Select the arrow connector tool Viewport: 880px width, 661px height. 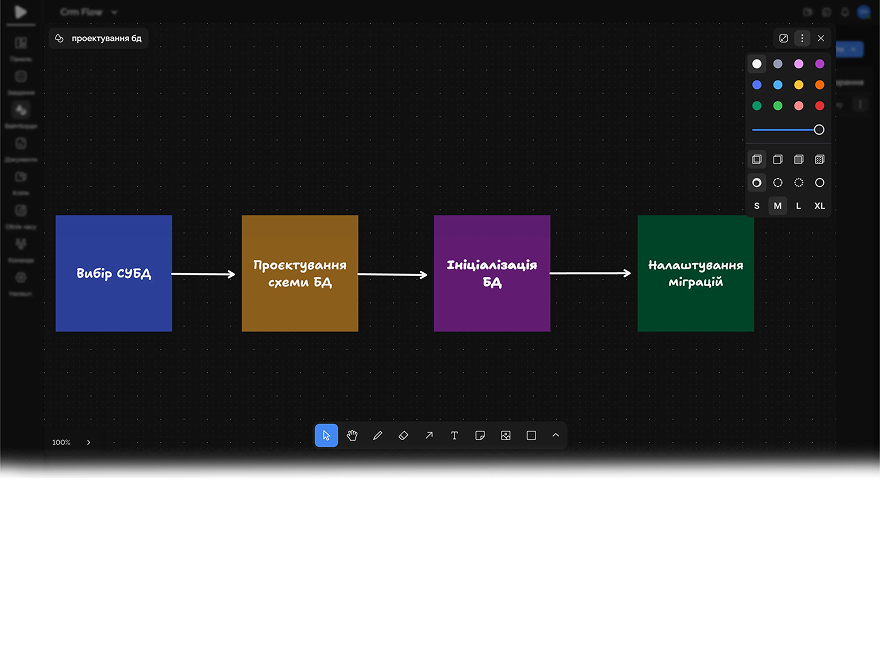(x=429, y=436)
